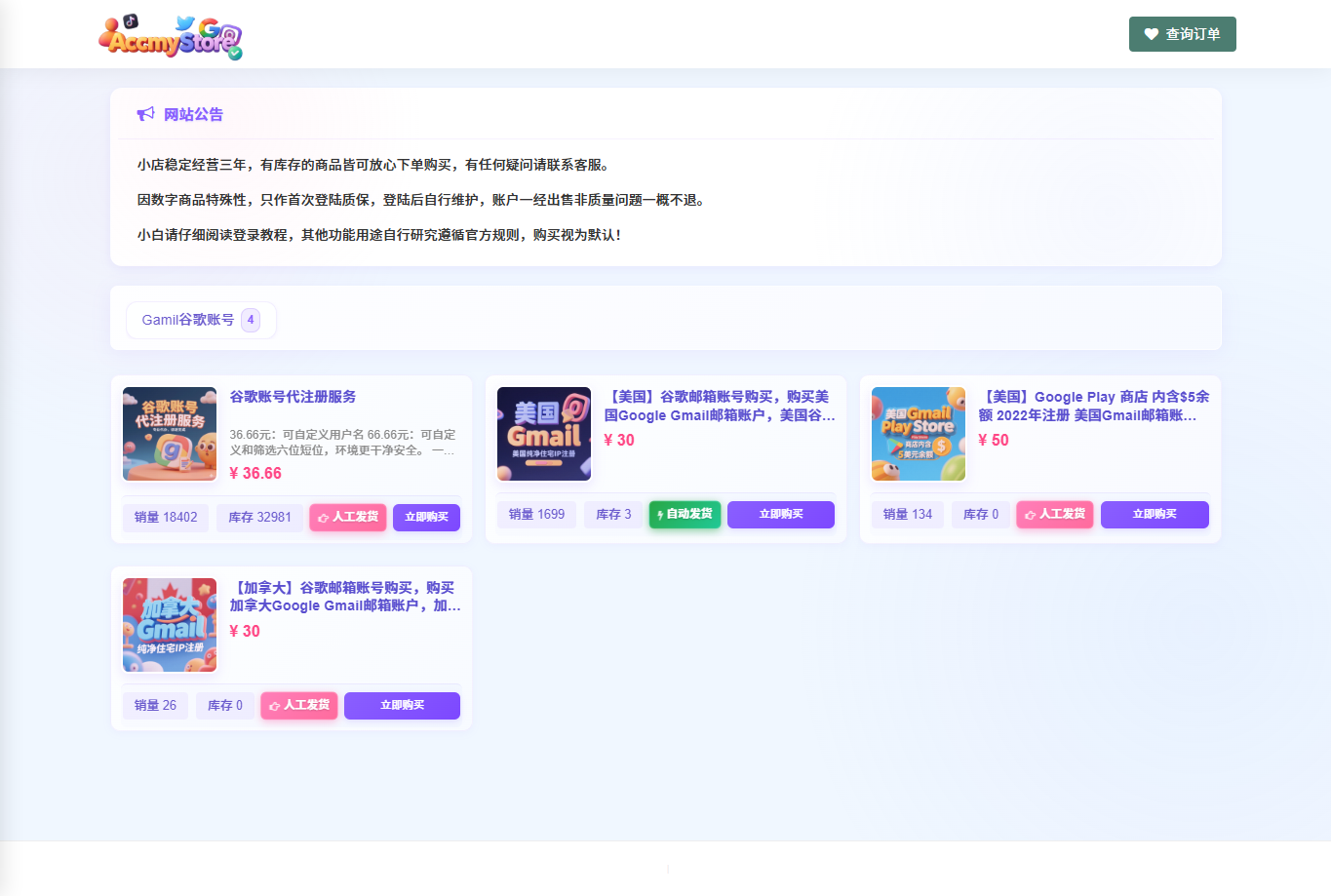Click 销量 18402 sales tag
The height and width of the screenshot is (896, 1331).
tap(166, 517)
